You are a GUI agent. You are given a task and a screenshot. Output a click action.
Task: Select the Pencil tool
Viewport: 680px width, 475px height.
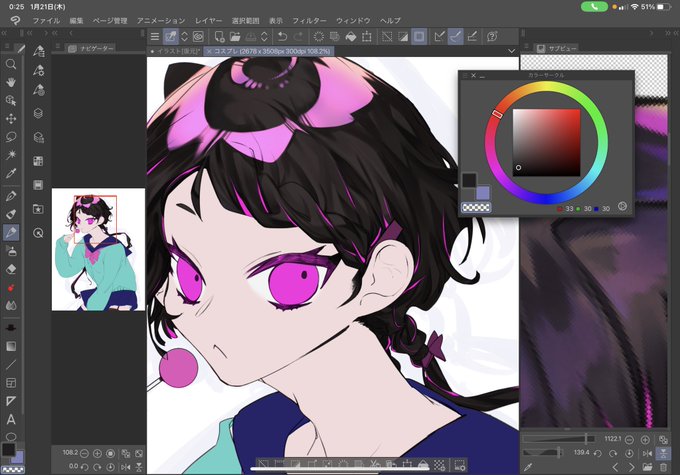pyautogui.click(x=11, y=214)
